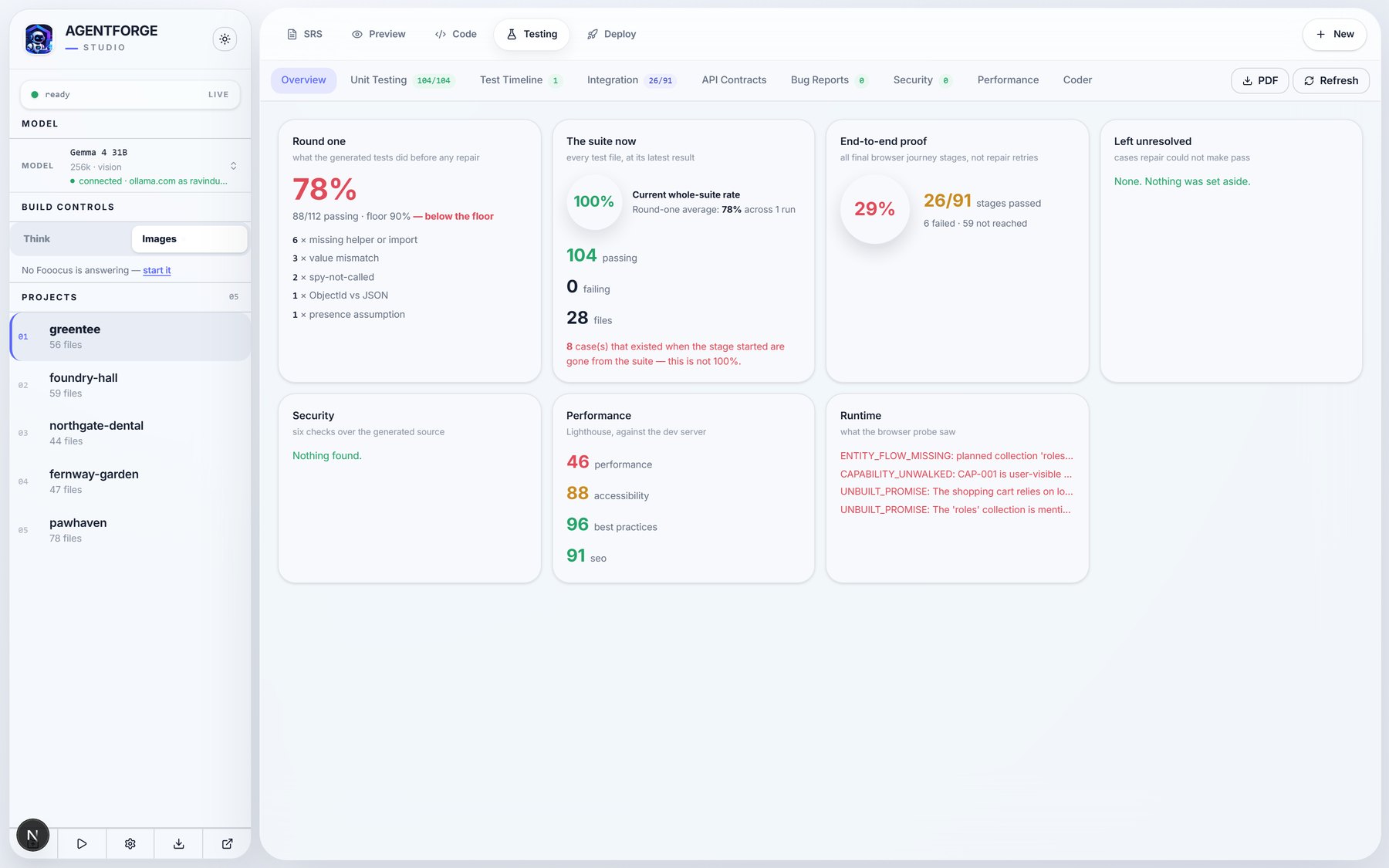Click UNBUILT_PROMISE 'roles' collection message
This screenshot has height=868, width=1389.
955,510
